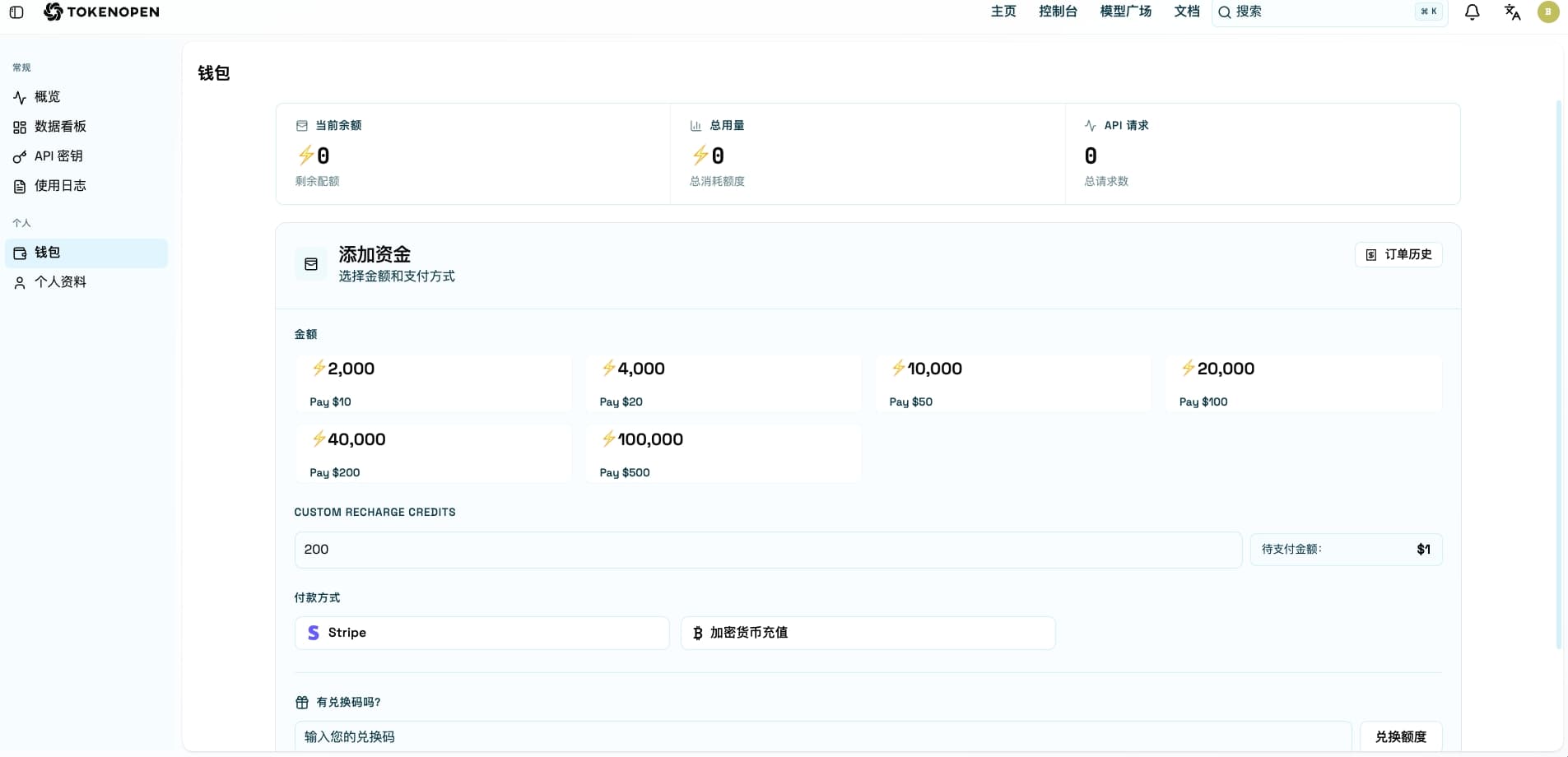
Task: Click the 输入您的兑换码 input
Action: point(823,737)
